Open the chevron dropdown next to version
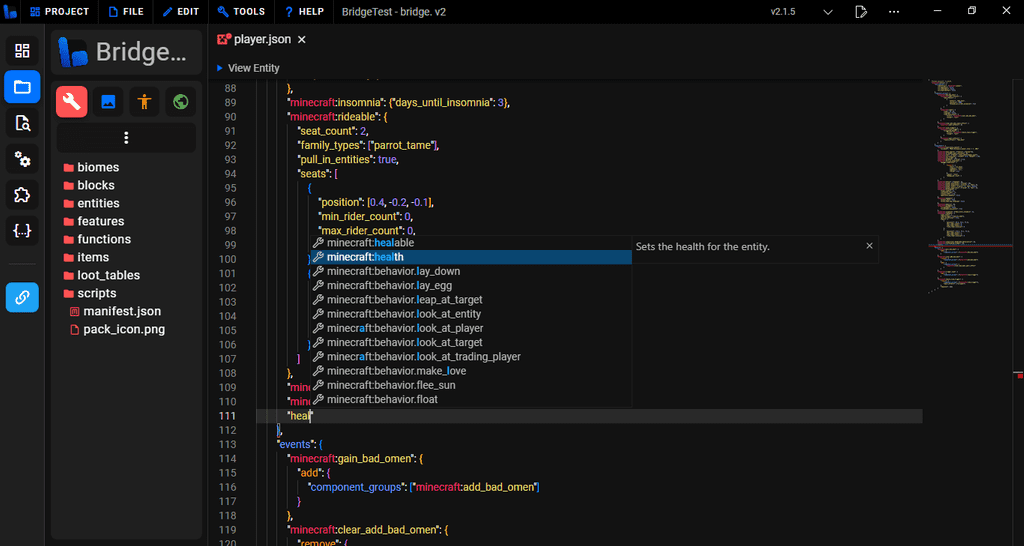This screenshot has width=1024, height=546. coord(827,12)
